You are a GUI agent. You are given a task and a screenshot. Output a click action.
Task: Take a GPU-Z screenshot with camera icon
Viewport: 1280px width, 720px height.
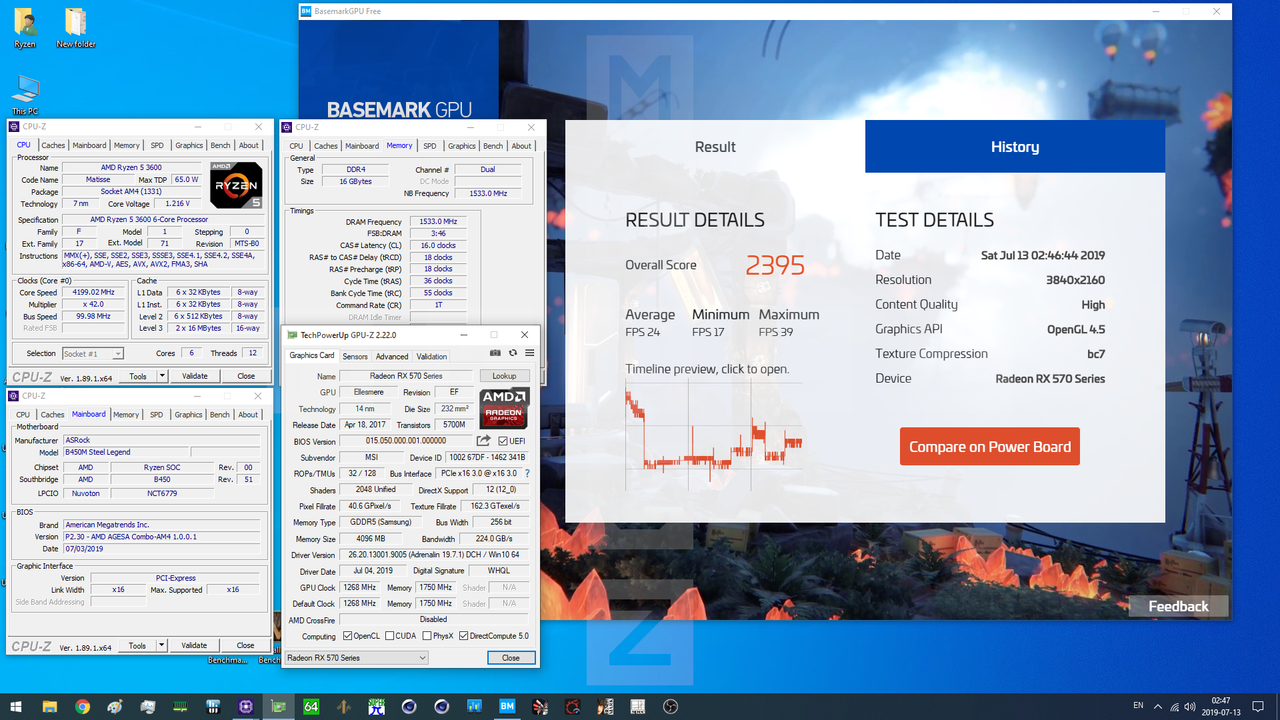click(x=495, y=353)
